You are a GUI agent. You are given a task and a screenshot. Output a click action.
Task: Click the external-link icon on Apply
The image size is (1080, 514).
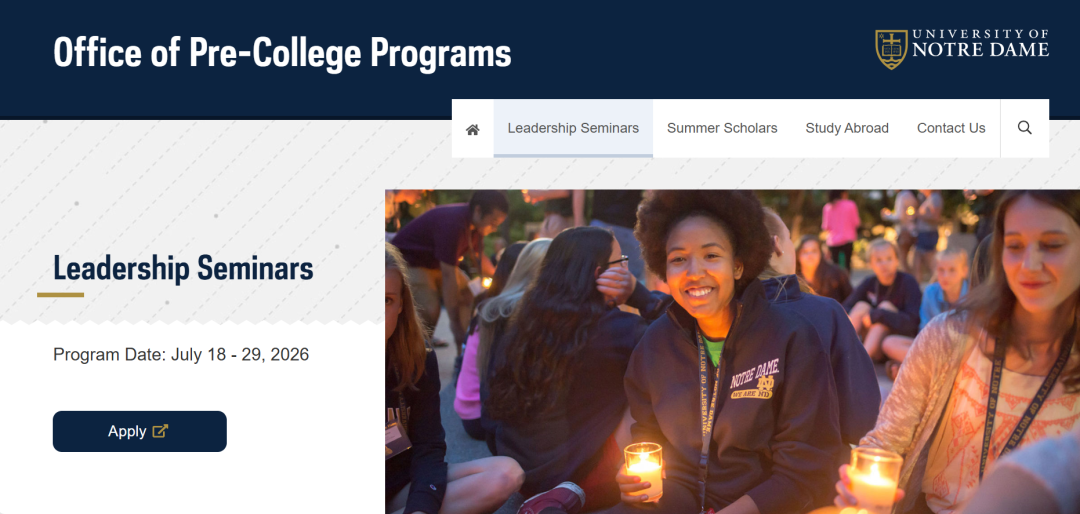(160, 431)
